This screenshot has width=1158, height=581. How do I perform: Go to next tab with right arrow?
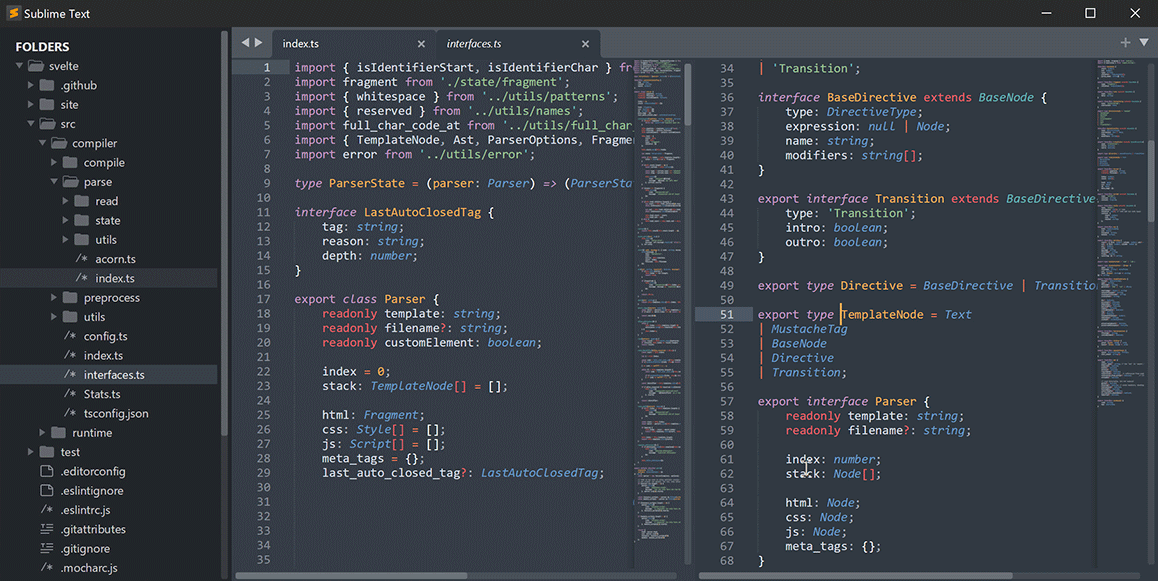258,43
